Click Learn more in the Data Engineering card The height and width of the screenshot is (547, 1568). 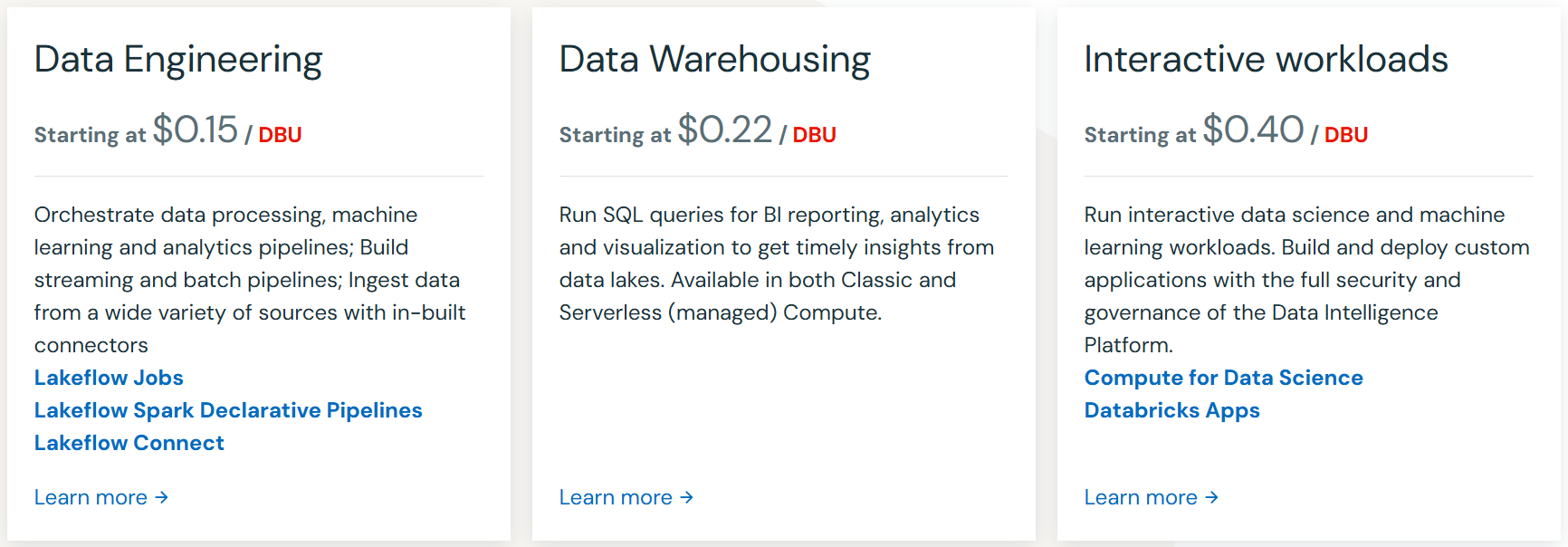(x=90, y=496)
